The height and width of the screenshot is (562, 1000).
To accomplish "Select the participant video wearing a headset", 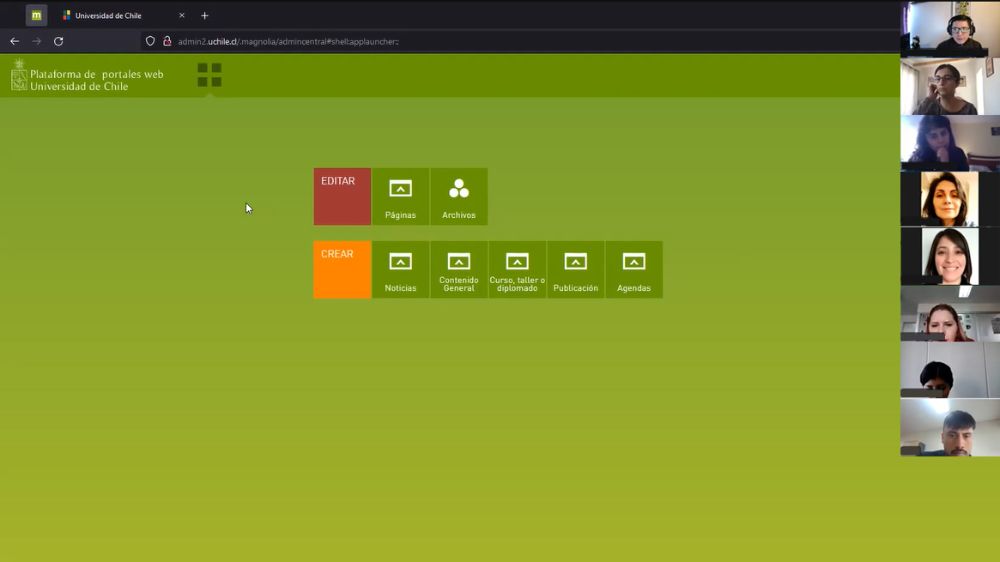I will [950, 28].
